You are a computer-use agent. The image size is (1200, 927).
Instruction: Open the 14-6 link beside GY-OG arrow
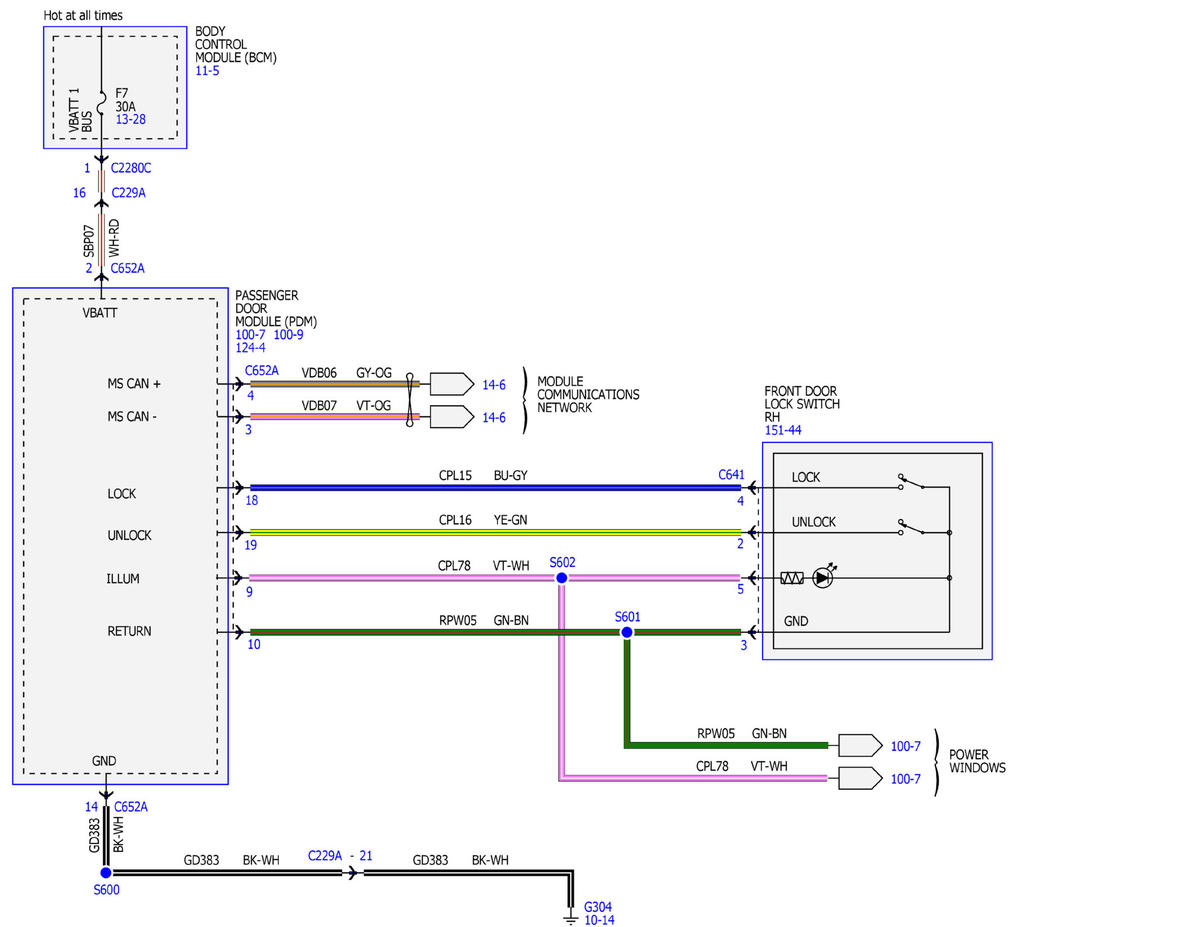(x=494, y=384)
